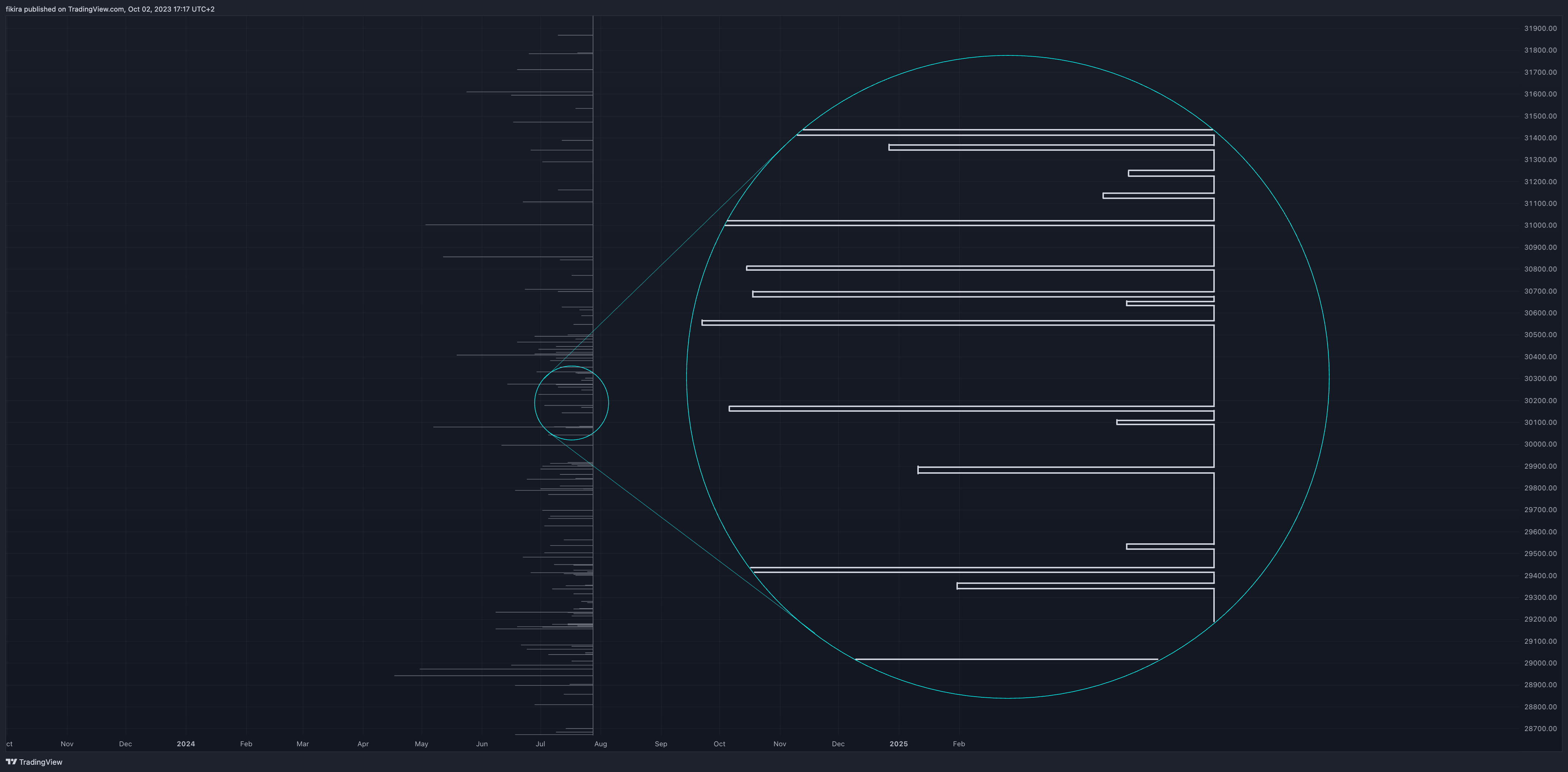Click the TradingView text beside the logo

(x=41, y=761)
